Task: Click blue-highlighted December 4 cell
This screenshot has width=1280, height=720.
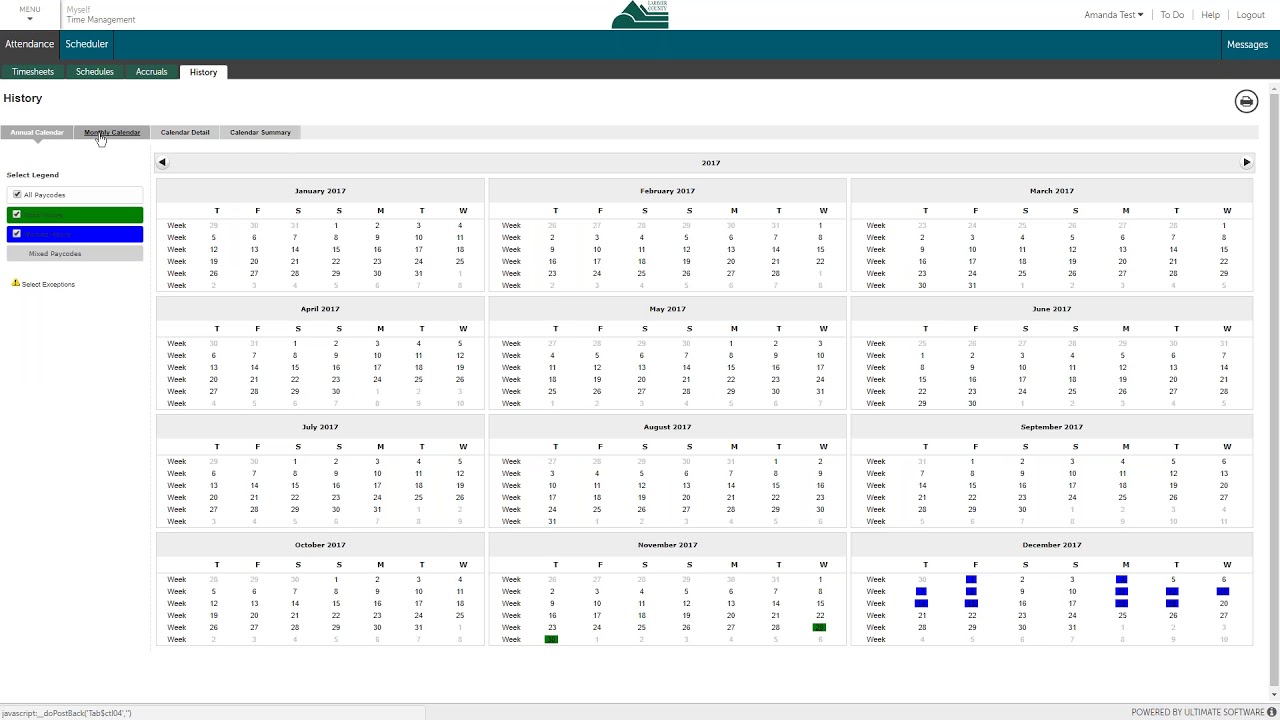Action: point(1121,579)
